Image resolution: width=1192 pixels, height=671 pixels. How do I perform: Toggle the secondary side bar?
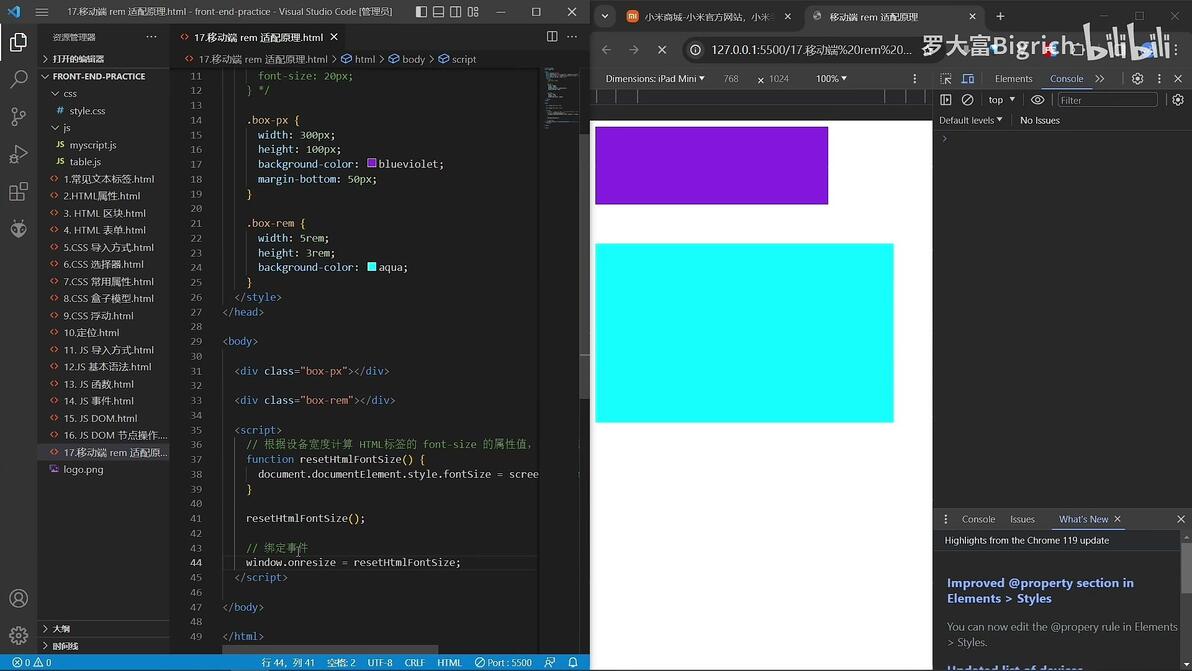[x=455, y=11]
